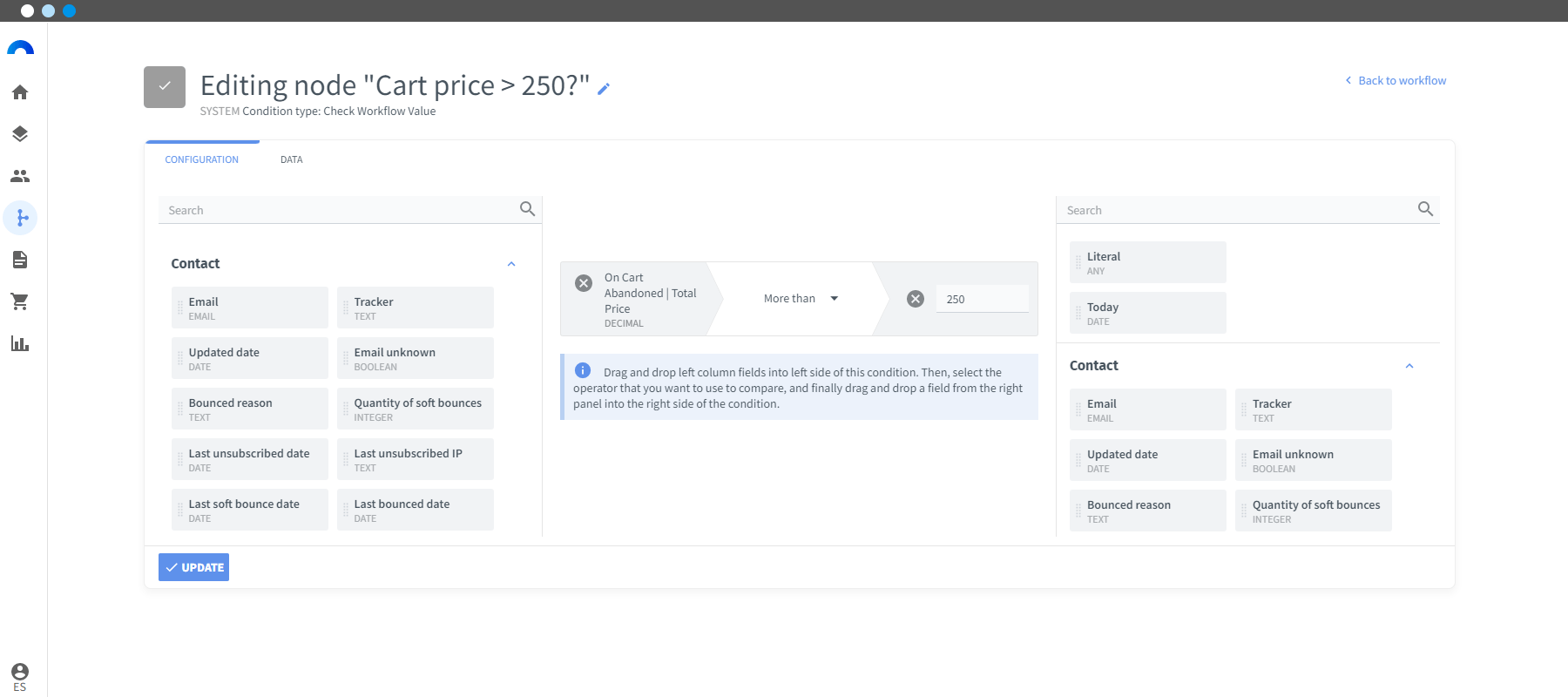Image resolution: width=1568 pixels, height=697 pixels.
Task: Click the left panel Search field
Action: tap(341, 210)
